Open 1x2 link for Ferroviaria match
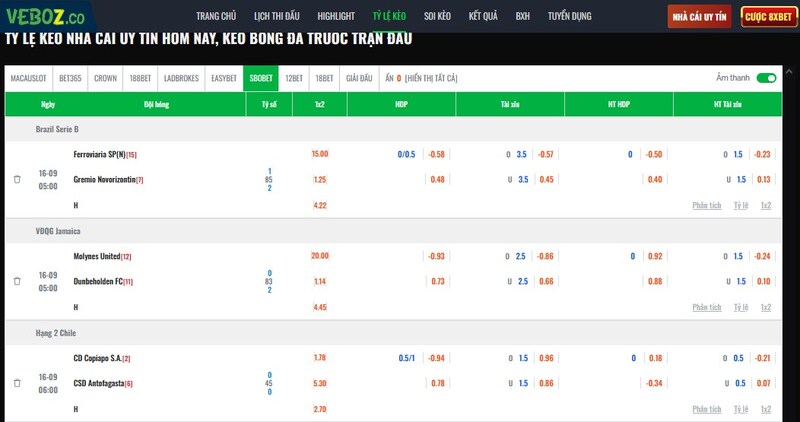The height and width of the screenshot is (422, 800). pyautogui.click(x=766, y=205)
